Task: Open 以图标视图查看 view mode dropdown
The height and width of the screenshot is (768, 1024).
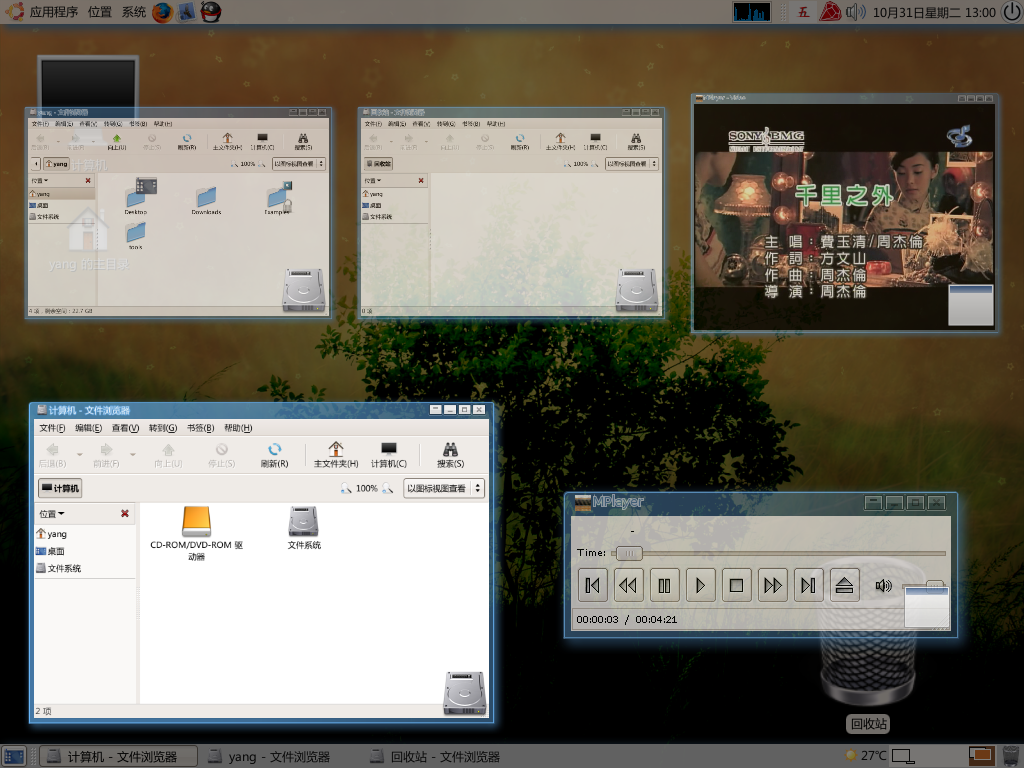Action: [444, 488]
